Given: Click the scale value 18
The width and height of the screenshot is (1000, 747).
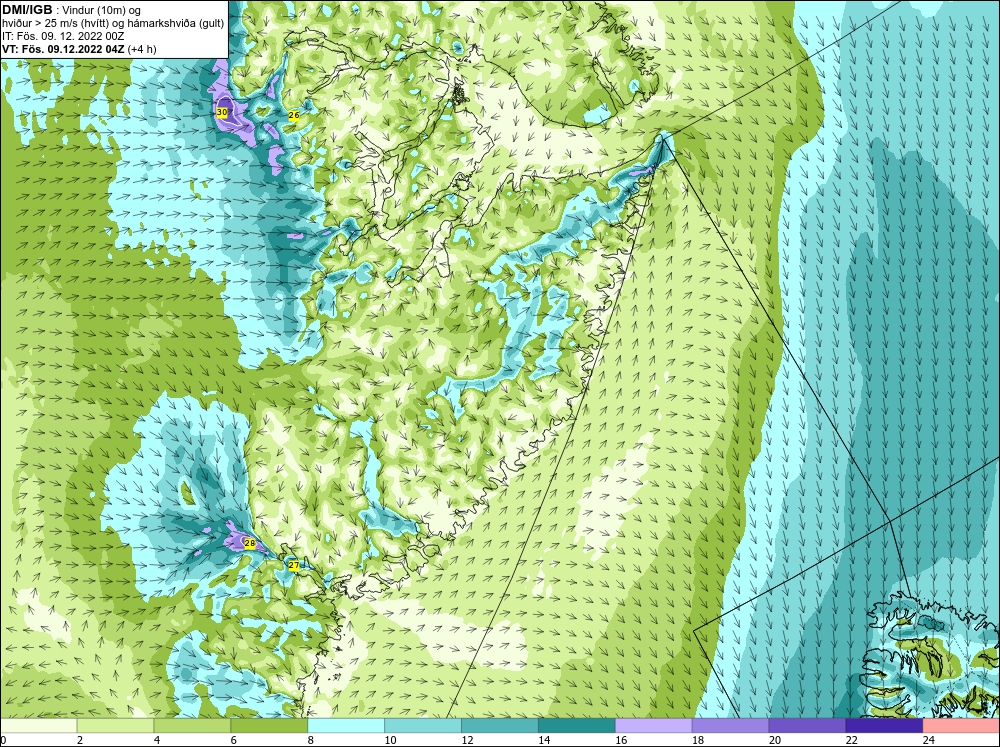Looking at the screenshot, I should (x=698, y=740).
